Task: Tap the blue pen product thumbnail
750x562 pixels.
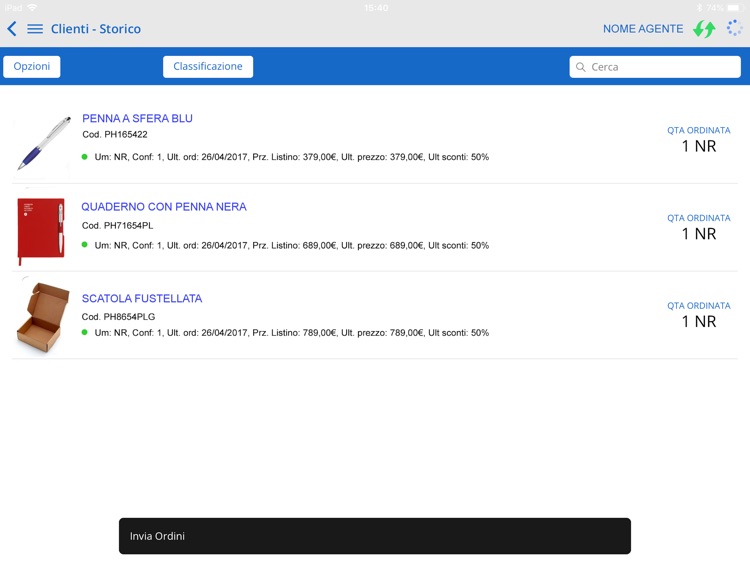Action: point(43,143)
